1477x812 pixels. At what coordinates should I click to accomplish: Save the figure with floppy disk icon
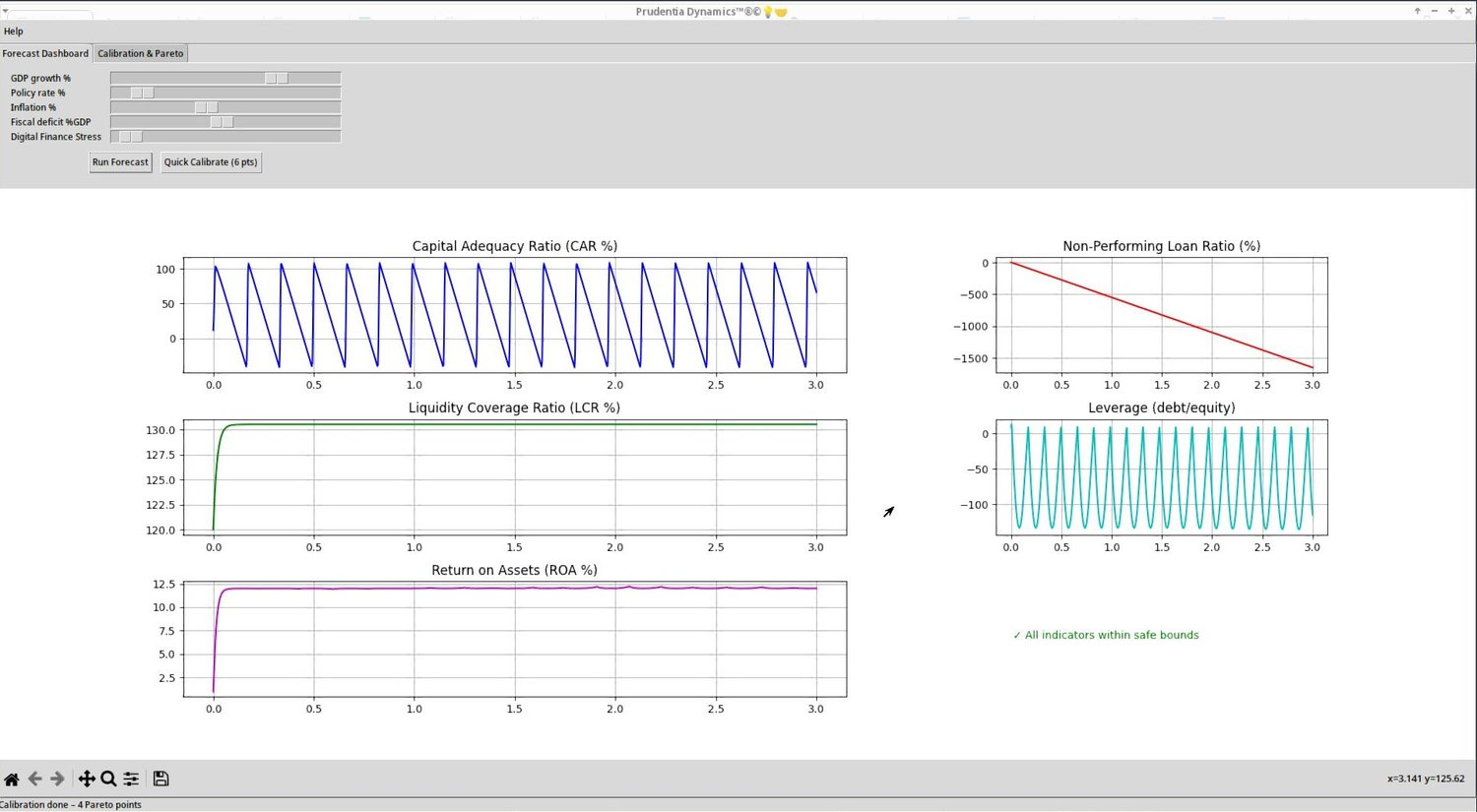(161, 779)
